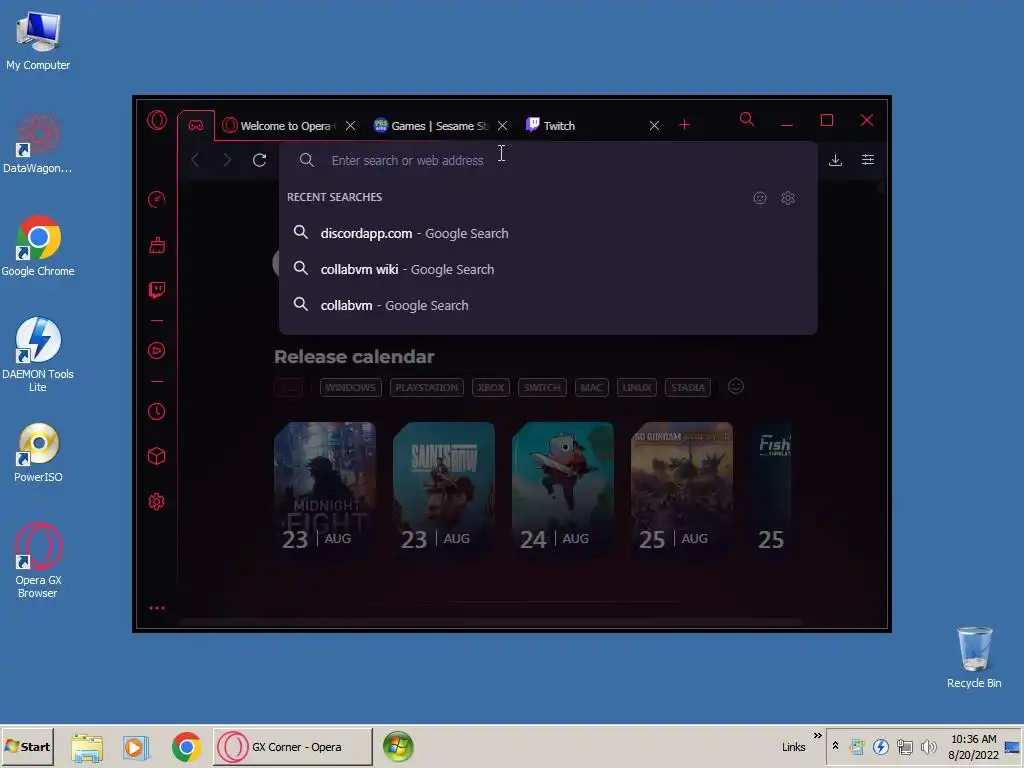Launch Chrome from the taskbar
The image size is (1024, 768).
tap(187, 747)
